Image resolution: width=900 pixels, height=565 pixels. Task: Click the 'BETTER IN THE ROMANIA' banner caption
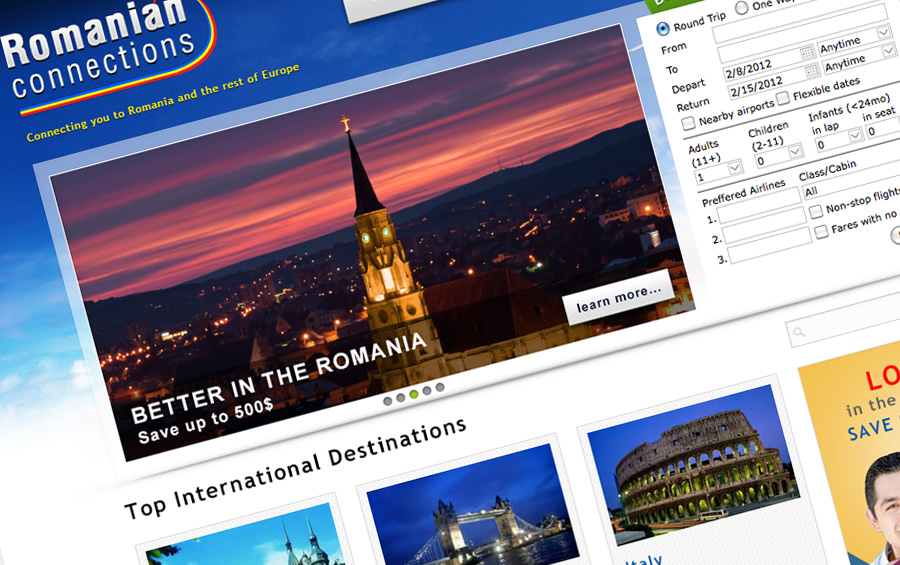click(x=279, y=377)
